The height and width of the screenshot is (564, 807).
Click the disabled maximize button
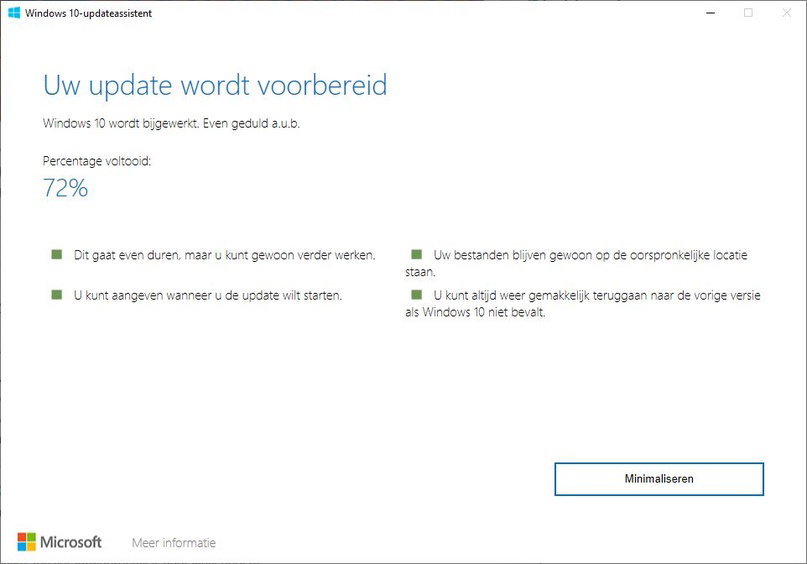748,13
